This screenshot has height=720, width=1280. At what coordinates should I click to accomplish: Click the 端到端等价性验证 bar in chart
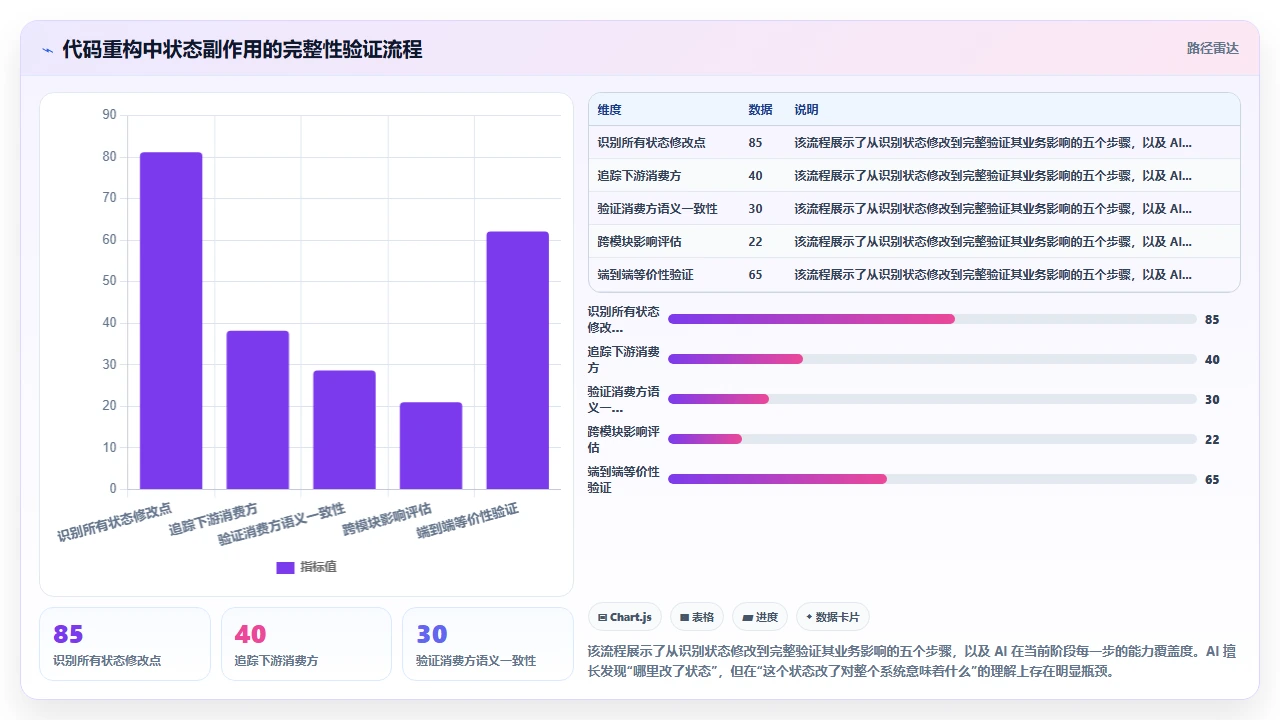(518, 360)
